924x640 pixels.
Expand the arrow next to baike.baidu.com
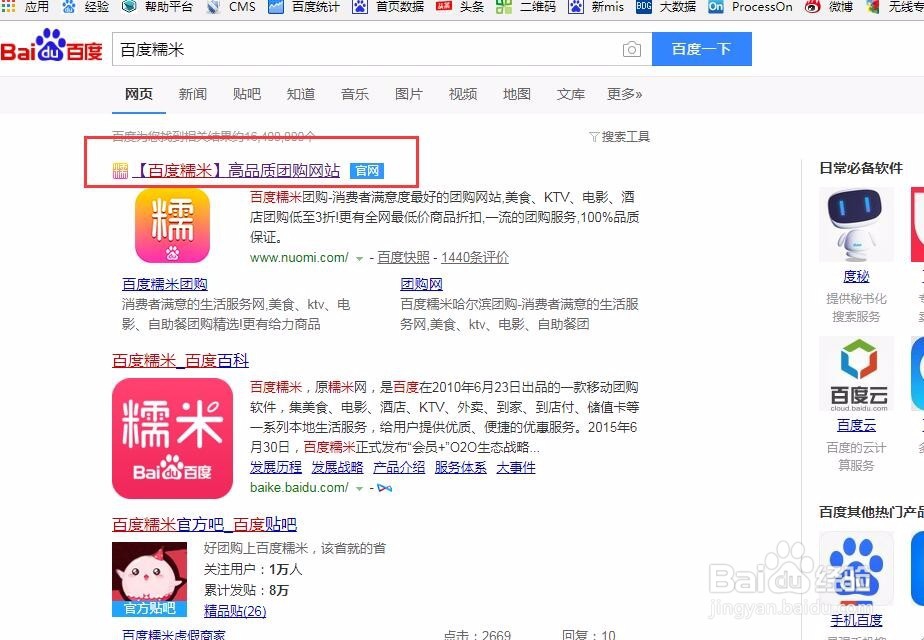tap(359, 488)
